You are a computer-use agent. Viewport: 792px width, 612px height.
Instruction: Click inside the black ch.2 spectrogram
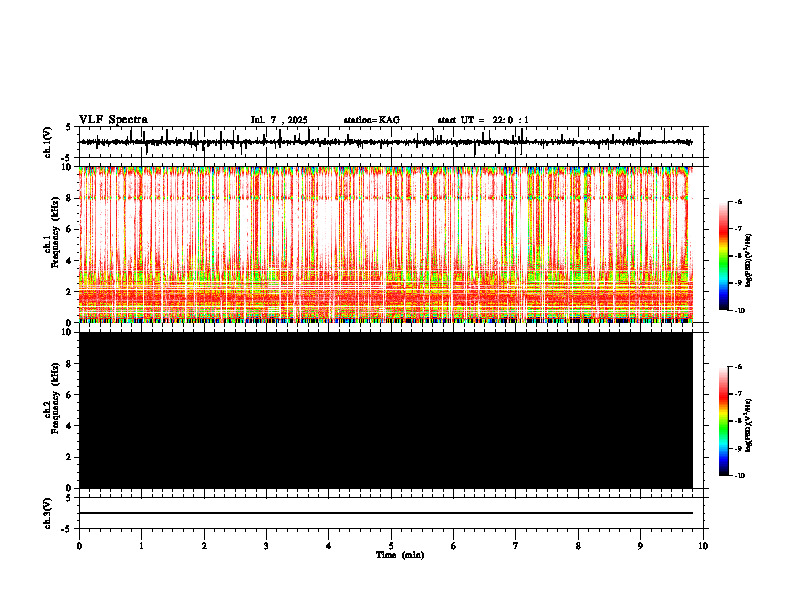point(386,410)
